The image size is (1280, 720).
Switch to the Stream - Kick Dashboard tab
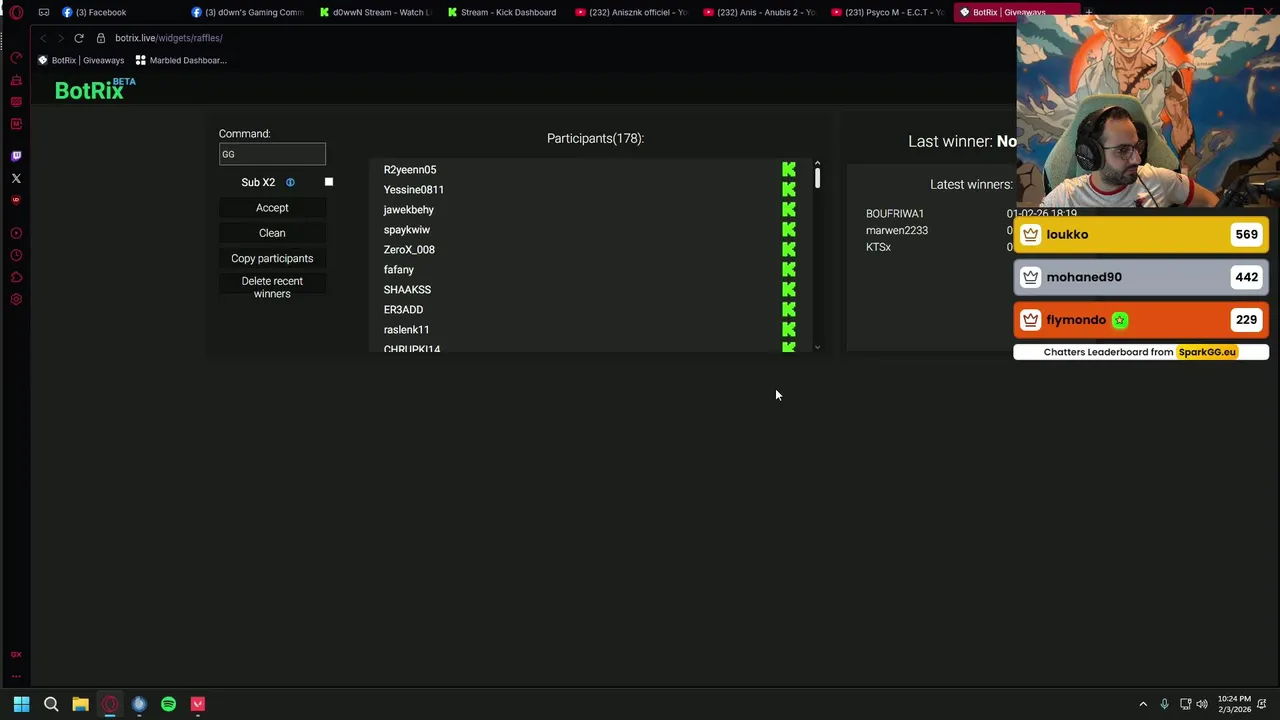[501, 12]
